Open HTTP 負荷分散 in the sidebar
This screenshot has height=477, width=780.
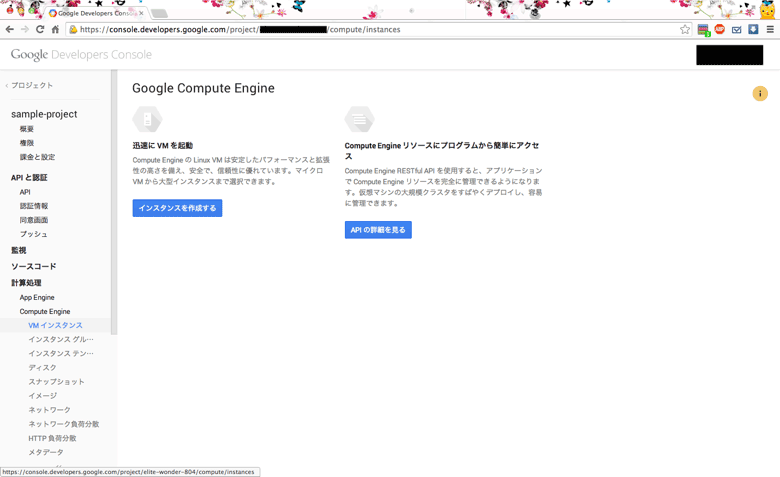[x=52, y=438]
